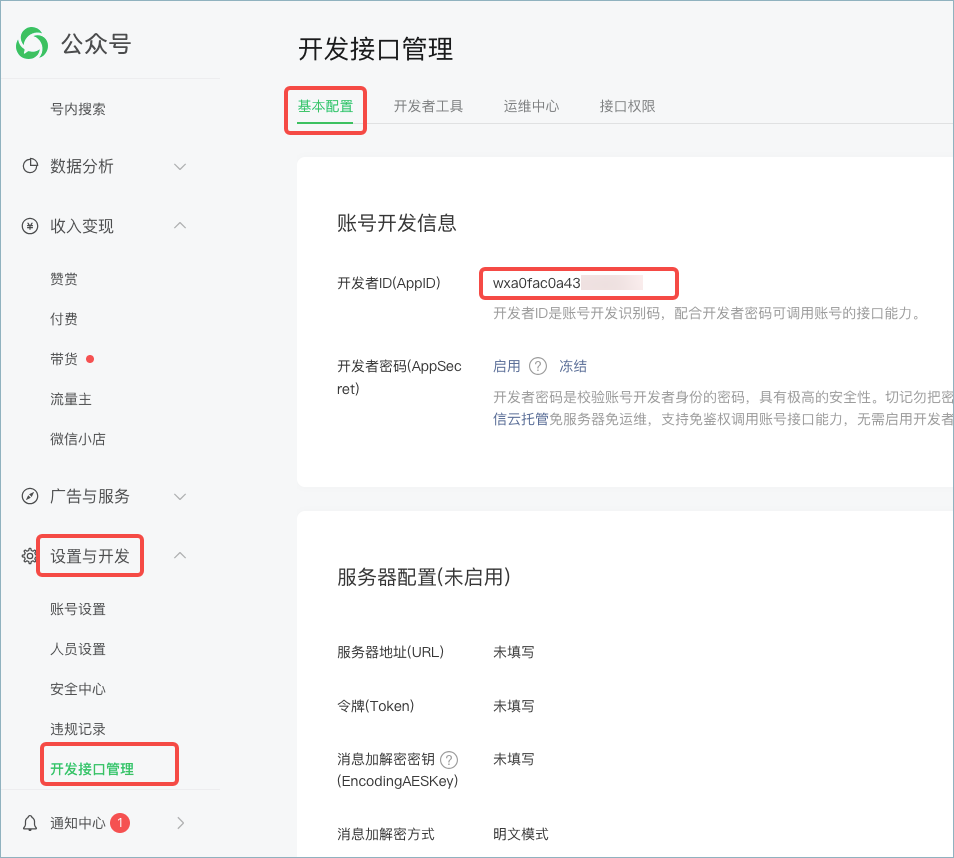
Task: Click the 收入变现 yen coin icon
Action: pos(30,226)
